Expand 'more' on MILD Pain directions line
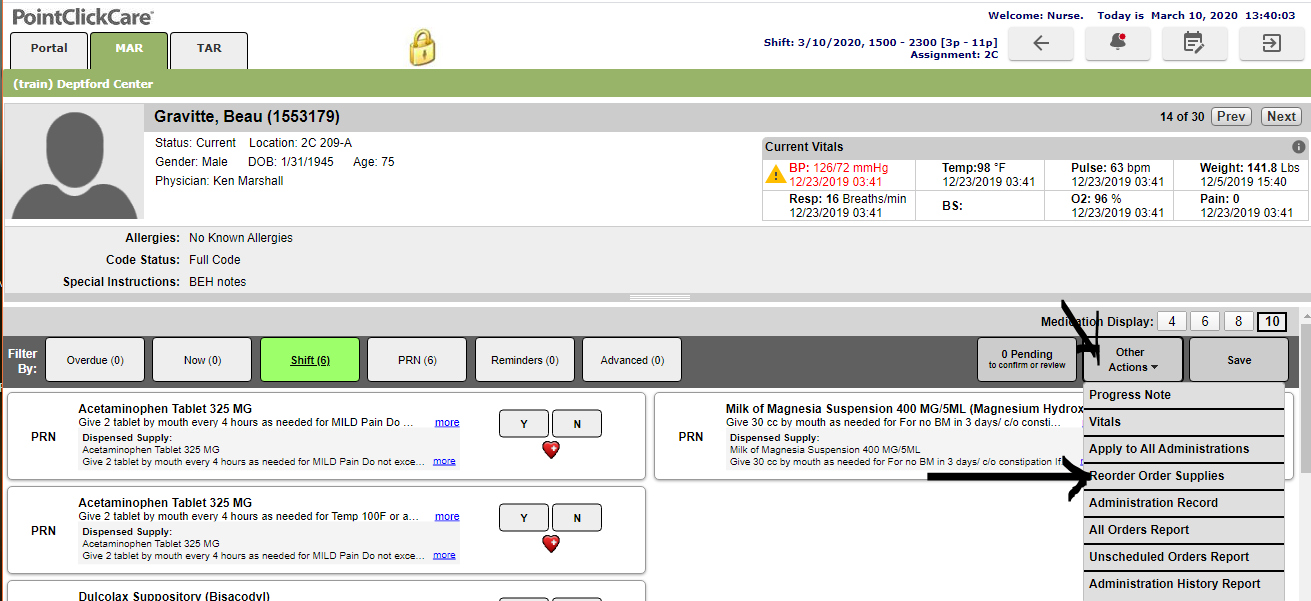1311x601 pixels. tap(447, 423)
